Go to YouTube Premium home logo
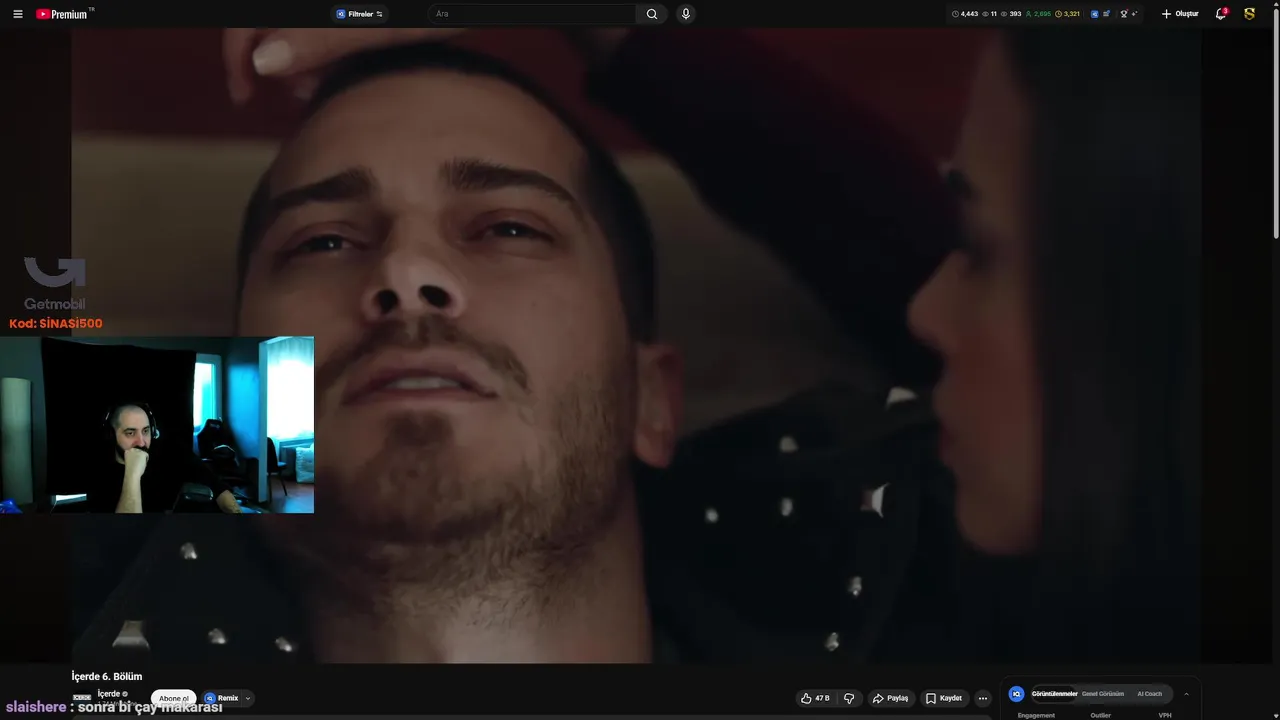Image resolution: width=1280 pixels, height=720 pixels. tap(64, 14)
